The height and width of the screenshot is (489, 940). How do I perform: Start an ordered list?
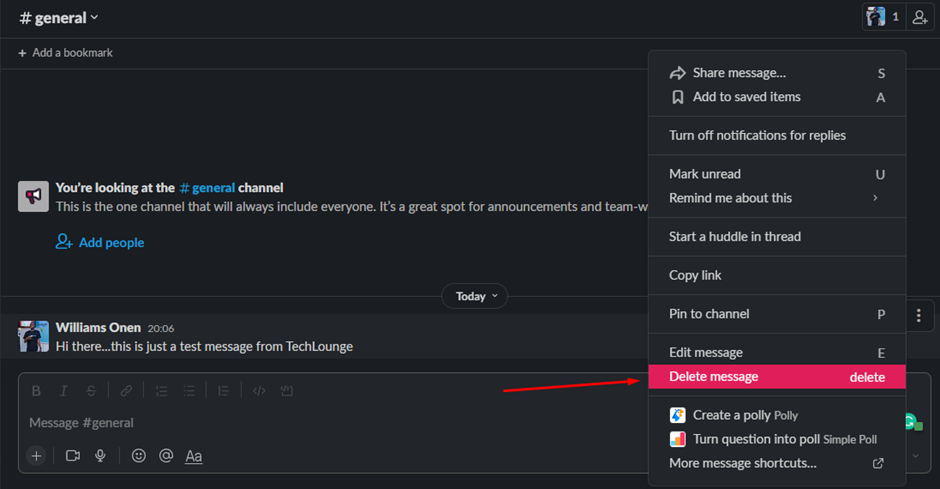161,391
